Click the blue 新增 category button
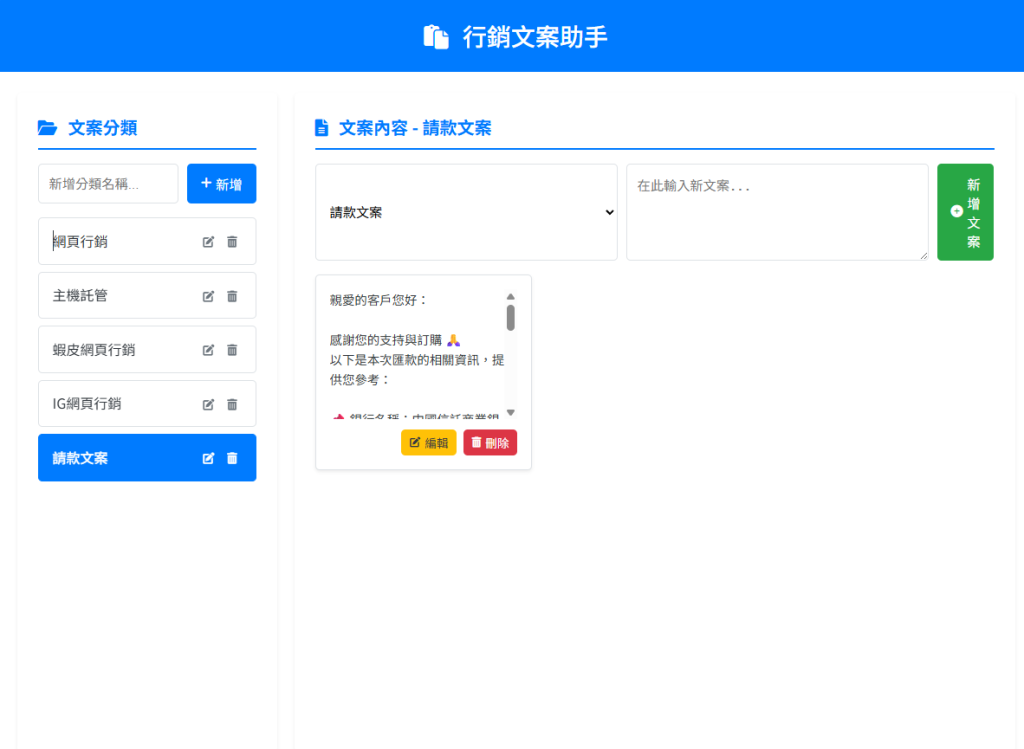1024x749 pixels. (x=221, y=184)
